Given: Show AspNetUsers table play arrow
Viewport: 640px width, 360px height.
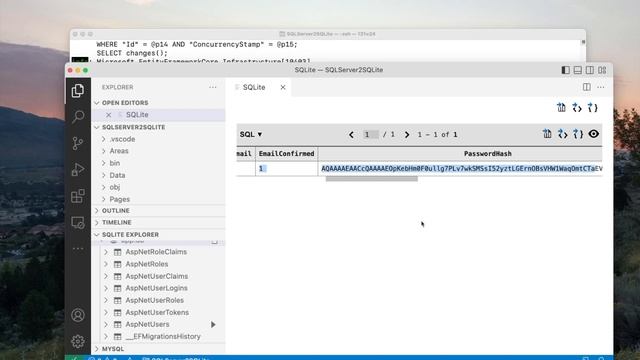Looking at the screenshot, I should tap(213, 324).
